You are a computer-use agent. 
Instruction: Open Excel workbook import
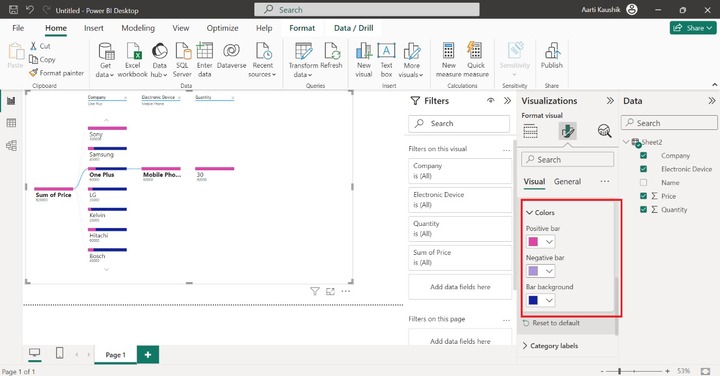pos(133,60)
